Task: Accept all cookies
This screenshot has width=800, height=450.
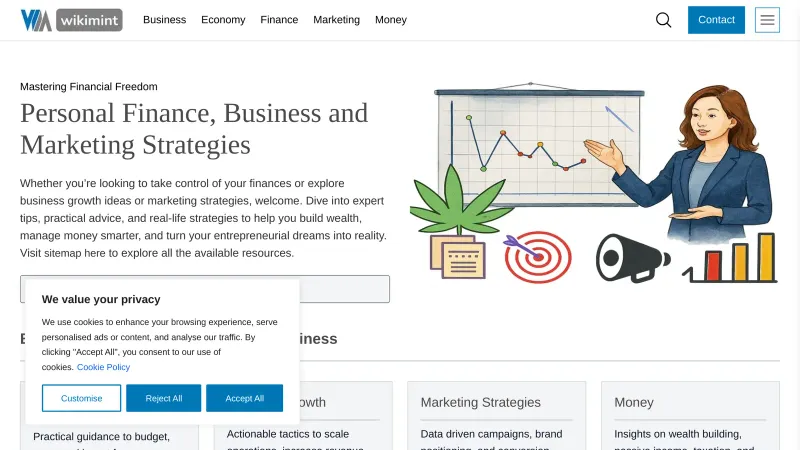Action: coord(244,398)
